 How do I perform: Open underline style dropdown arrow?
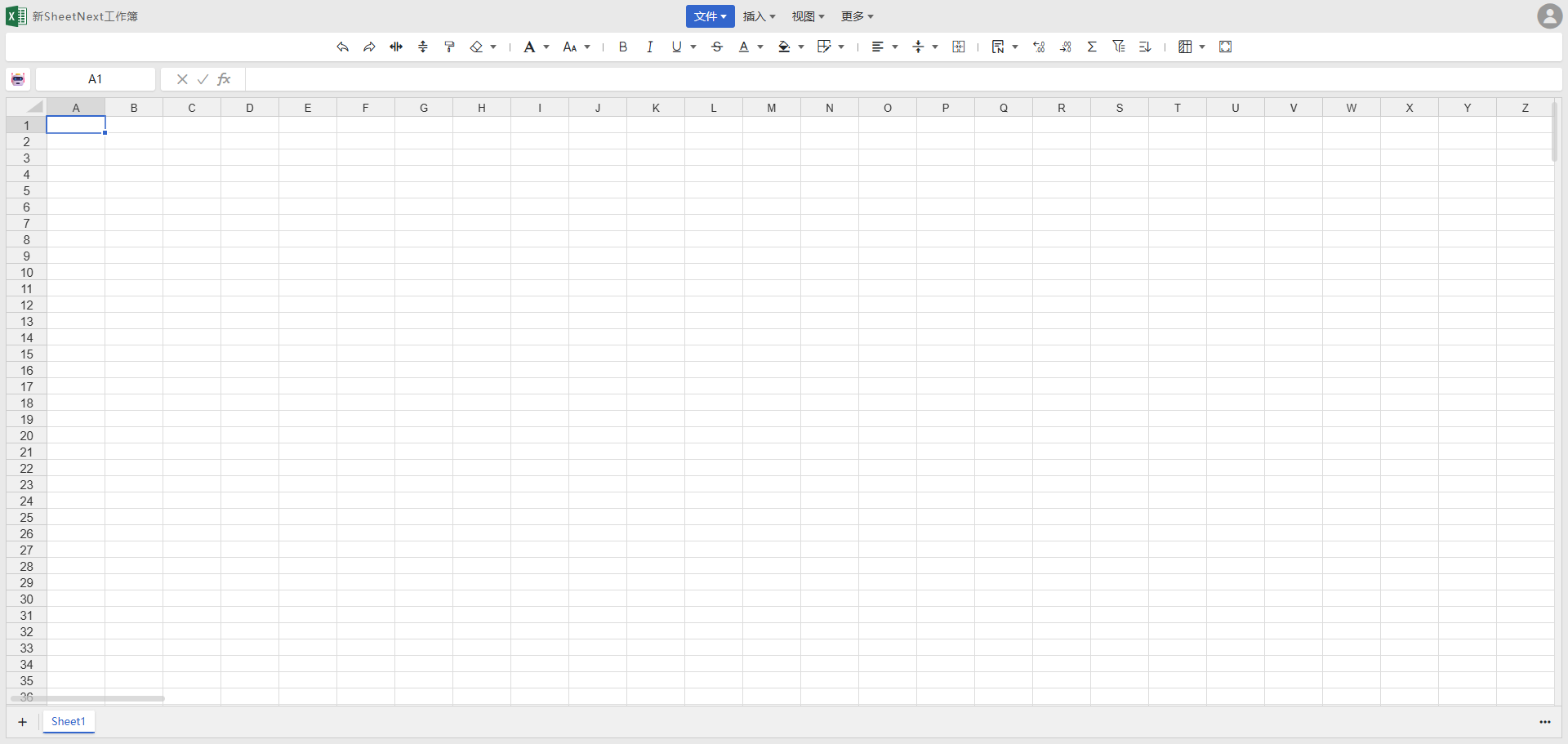coord(693,47)
